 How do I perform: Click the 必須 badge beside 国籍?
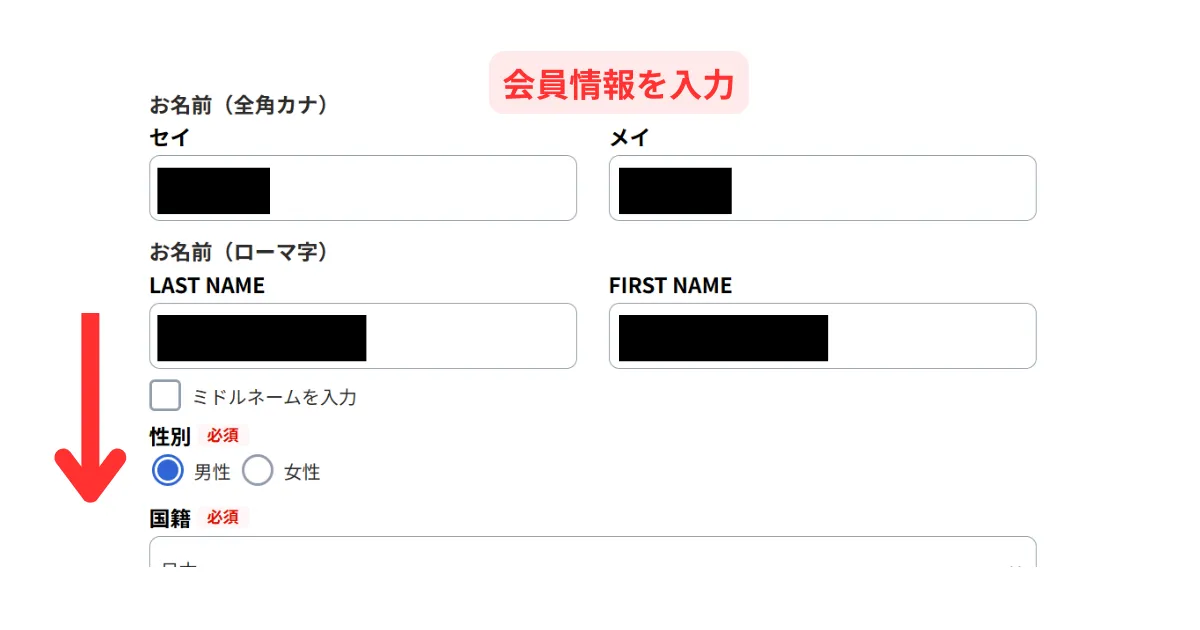[222, 518]
